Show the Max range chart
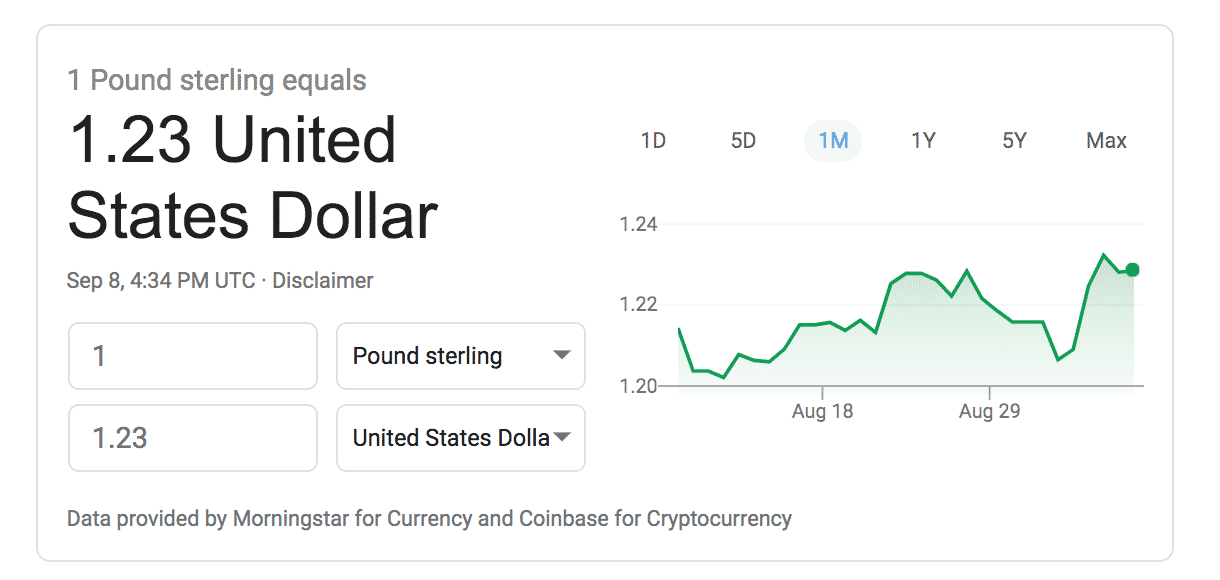 pos(1106,141)
